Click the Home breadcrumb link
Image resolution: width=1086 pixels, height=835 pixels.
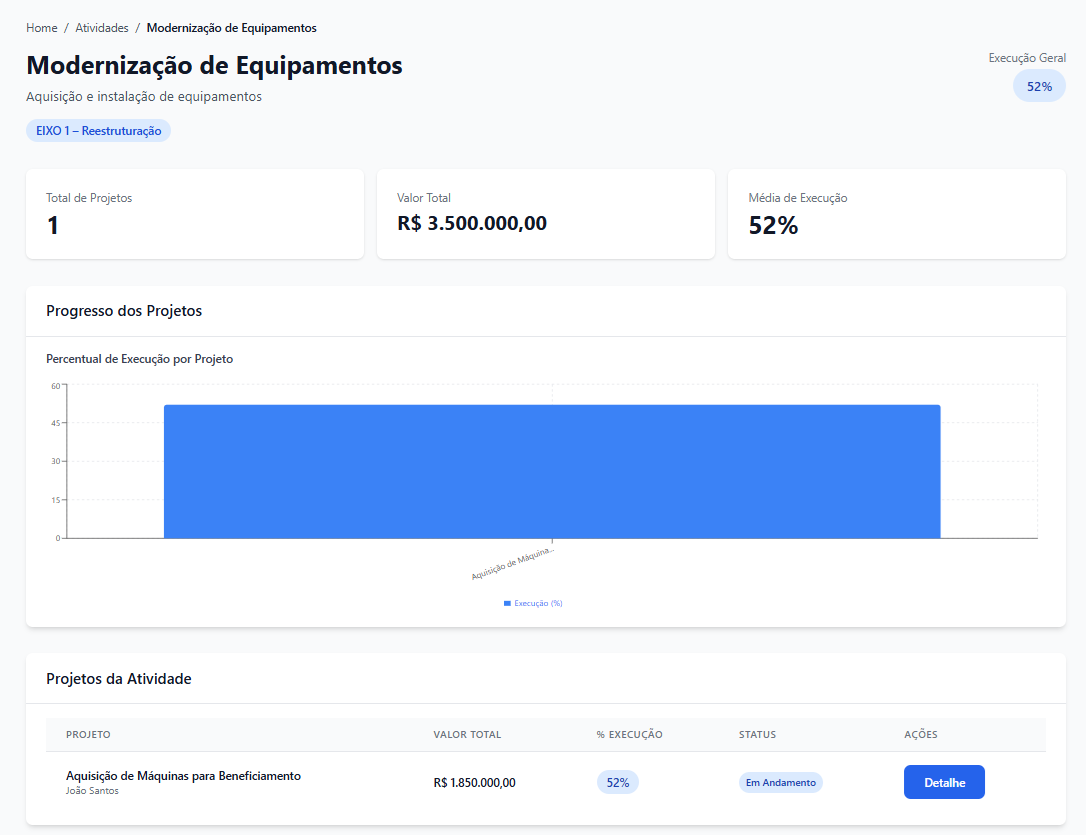click(41, 28)
